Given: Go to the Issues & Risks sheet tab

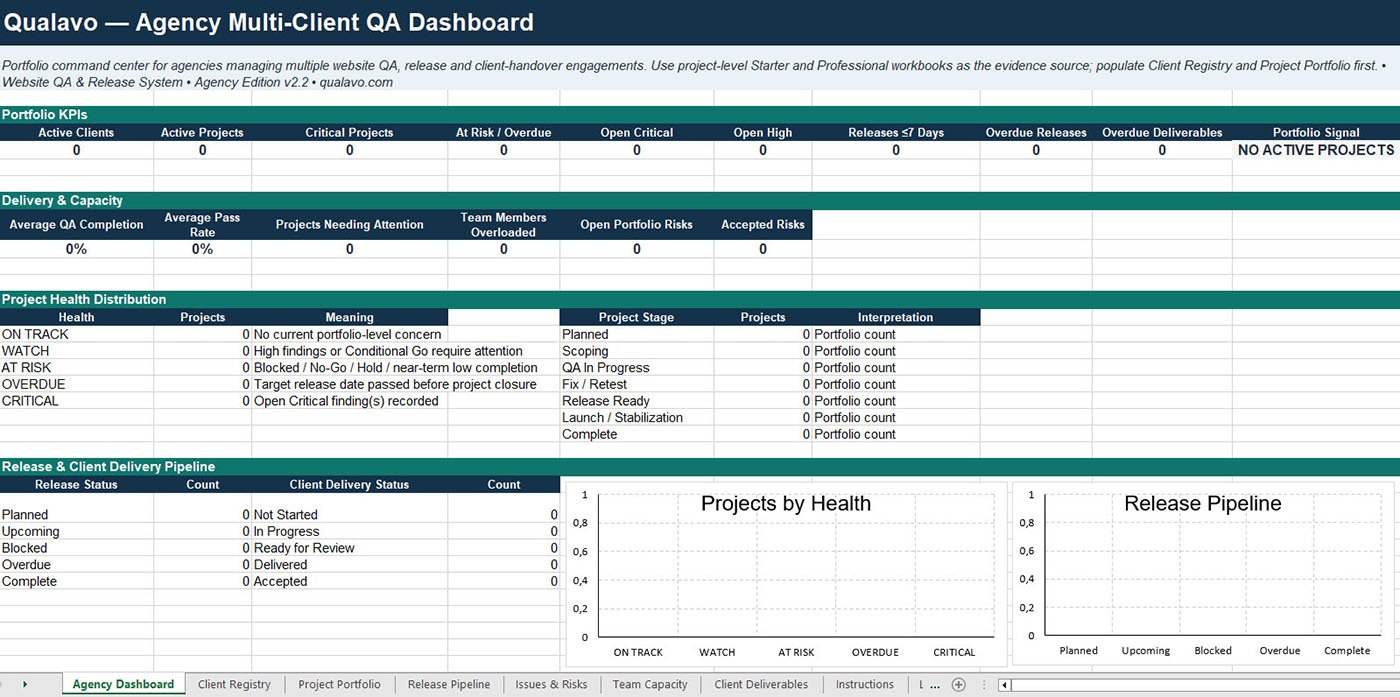Looking at the screenshot, I should pos(551,685).
